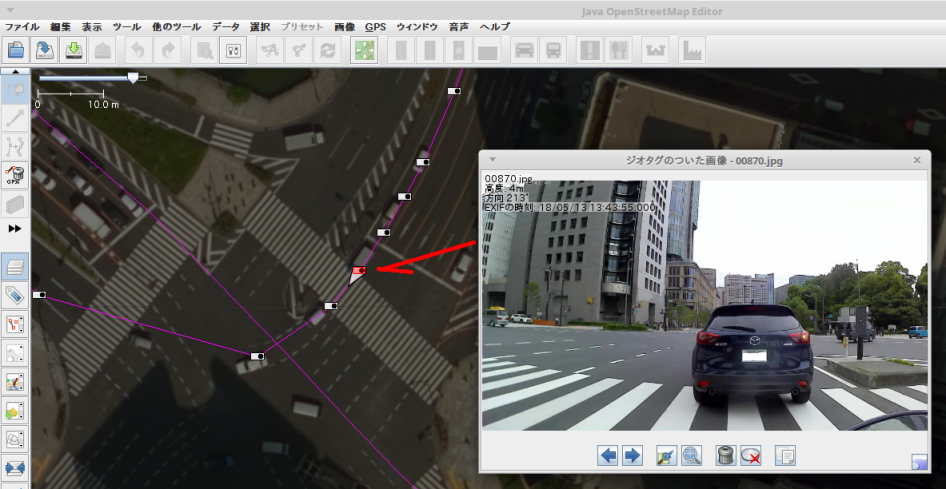The width and height of the screenshot is (946, 489).
Task: Open the window menu triangle in title bar
Action: pos(10,11)
